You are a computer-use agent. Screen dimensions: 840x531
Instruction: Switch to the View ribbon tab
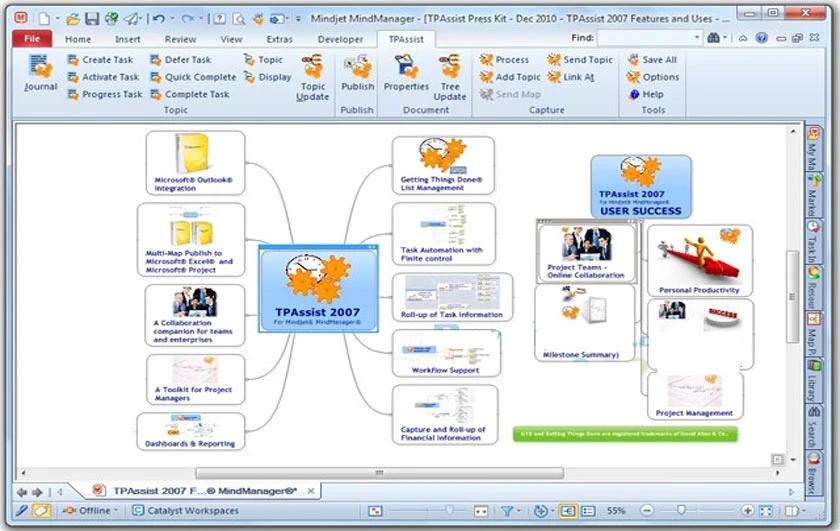point(231,39)
